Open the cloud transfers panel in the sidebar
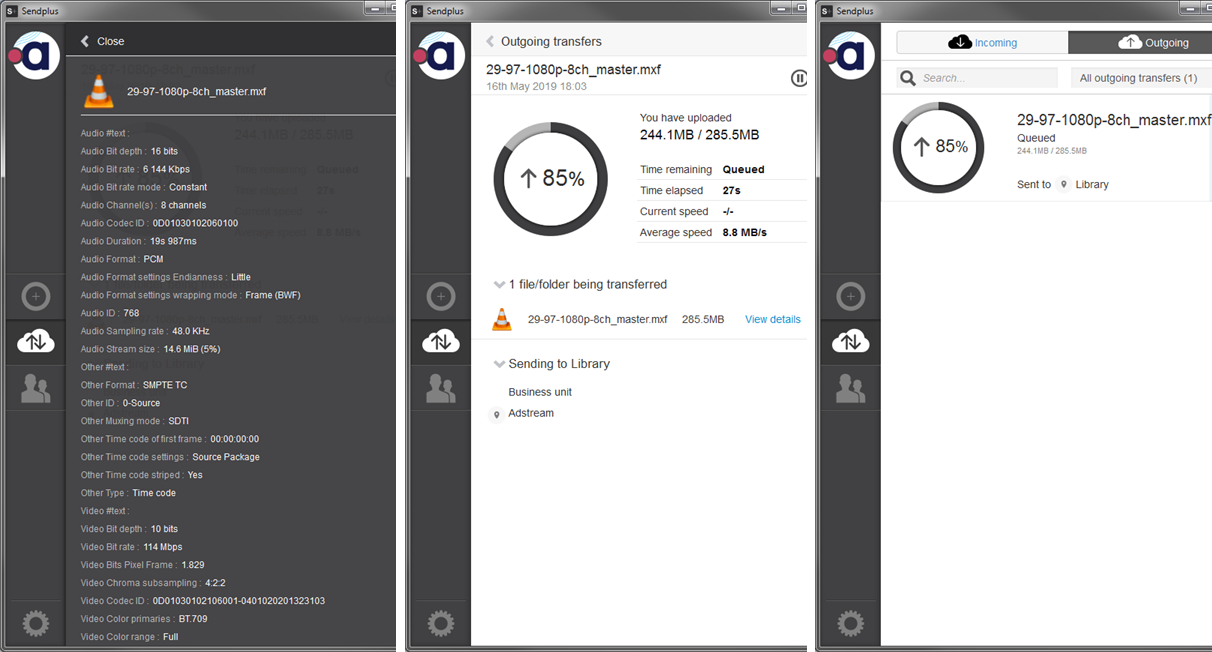Viewport: 1212px width, 652px height. 36,341
